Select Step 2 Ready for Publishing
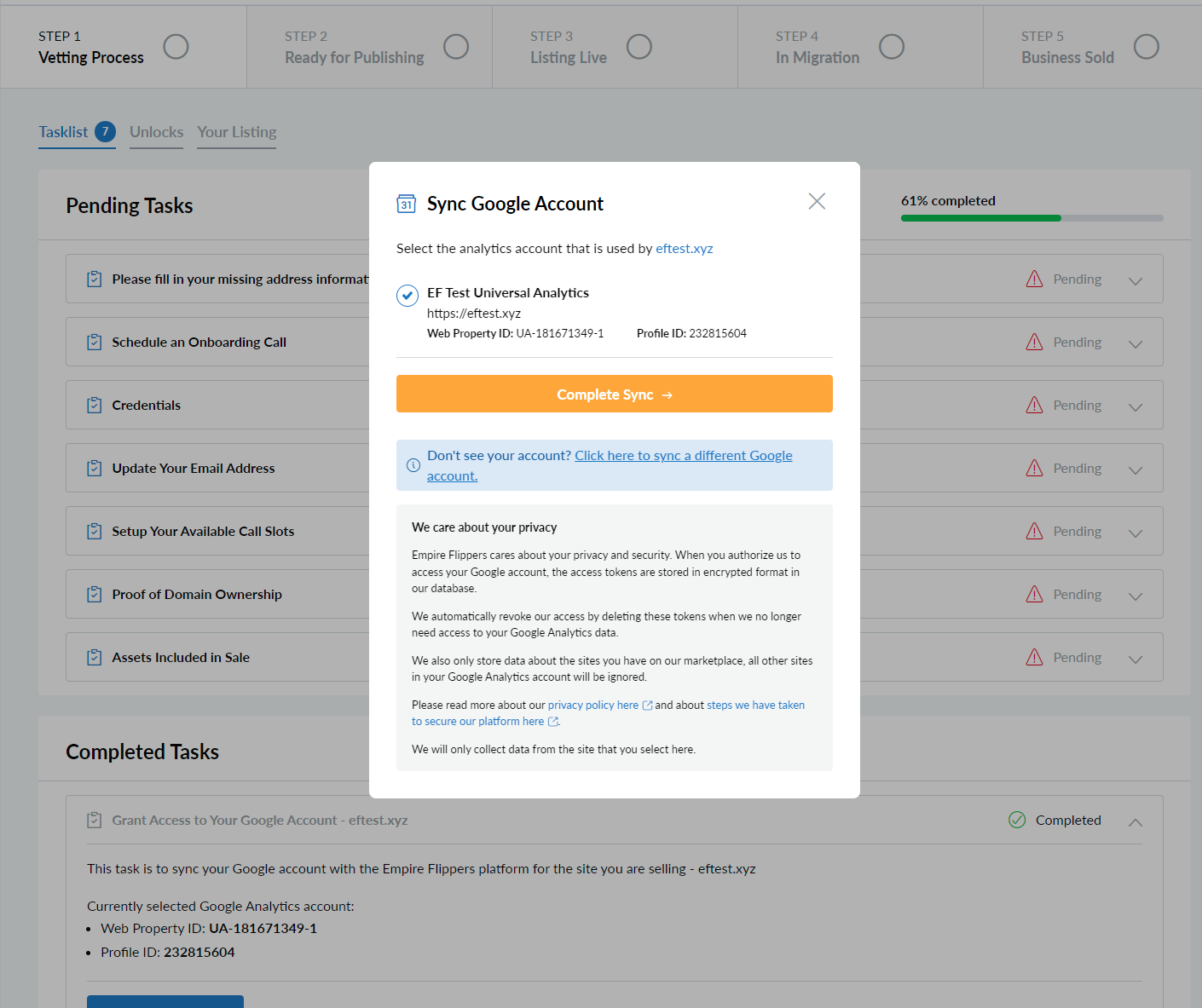Viewport: 1202px width, 1008px height. (369, 47)
